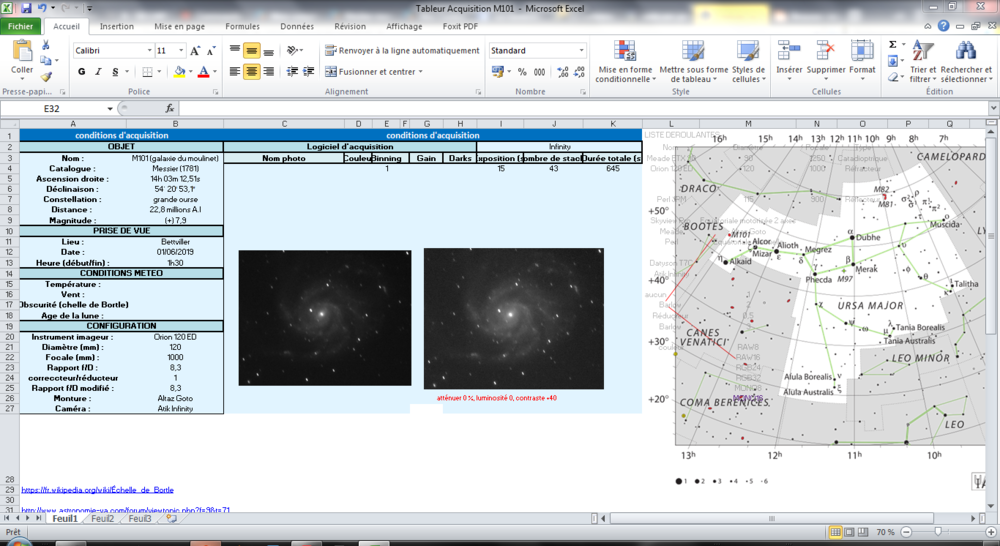Click the AutoSum sigma icon

pos(893,45)
